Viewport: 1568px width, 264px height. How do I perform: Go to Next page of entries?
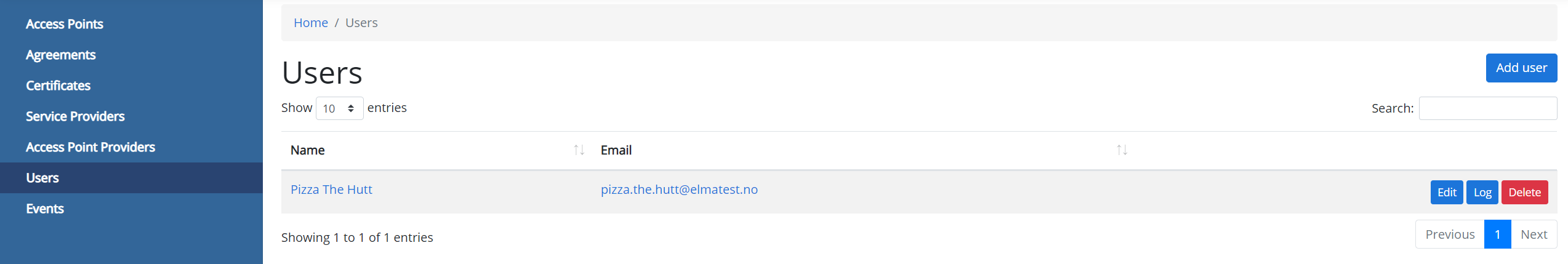tap(1534, 234)
